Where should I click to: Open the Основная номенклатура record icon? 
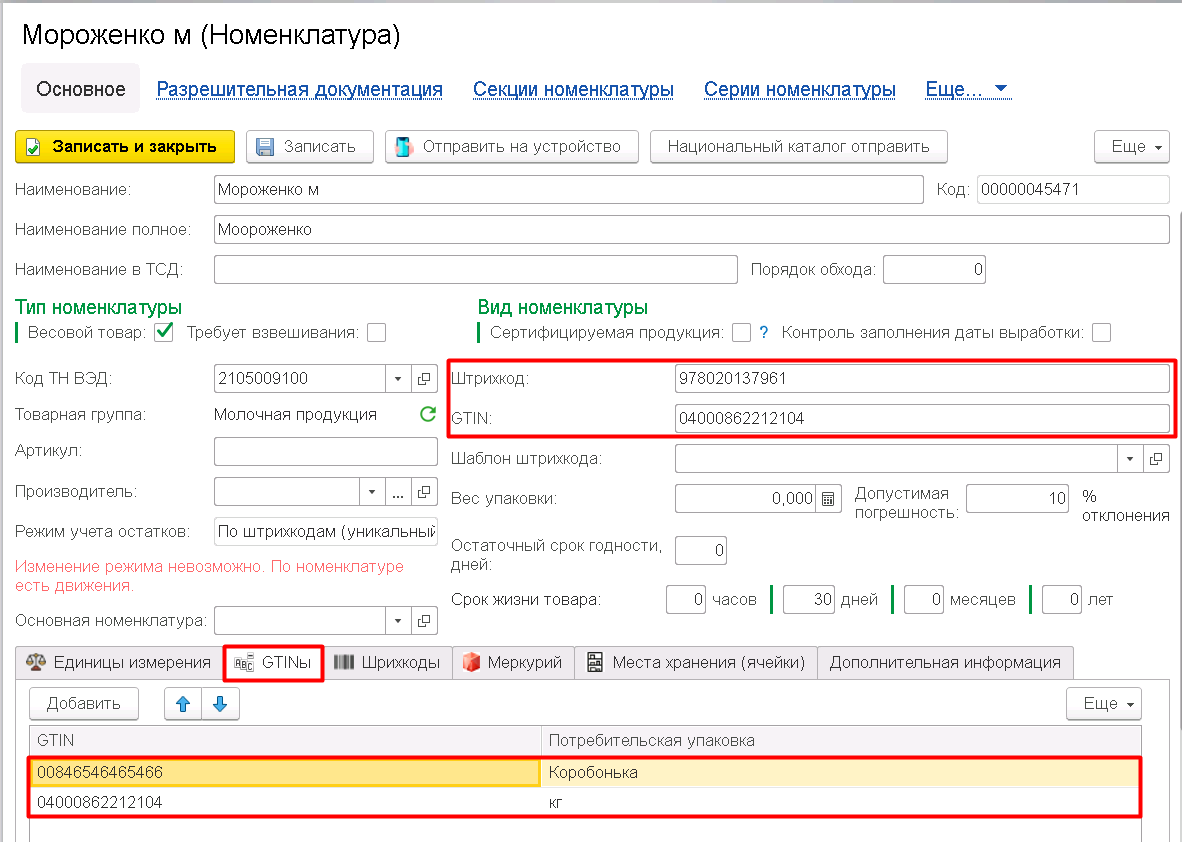pyautogui.click(x=424, y=621)
